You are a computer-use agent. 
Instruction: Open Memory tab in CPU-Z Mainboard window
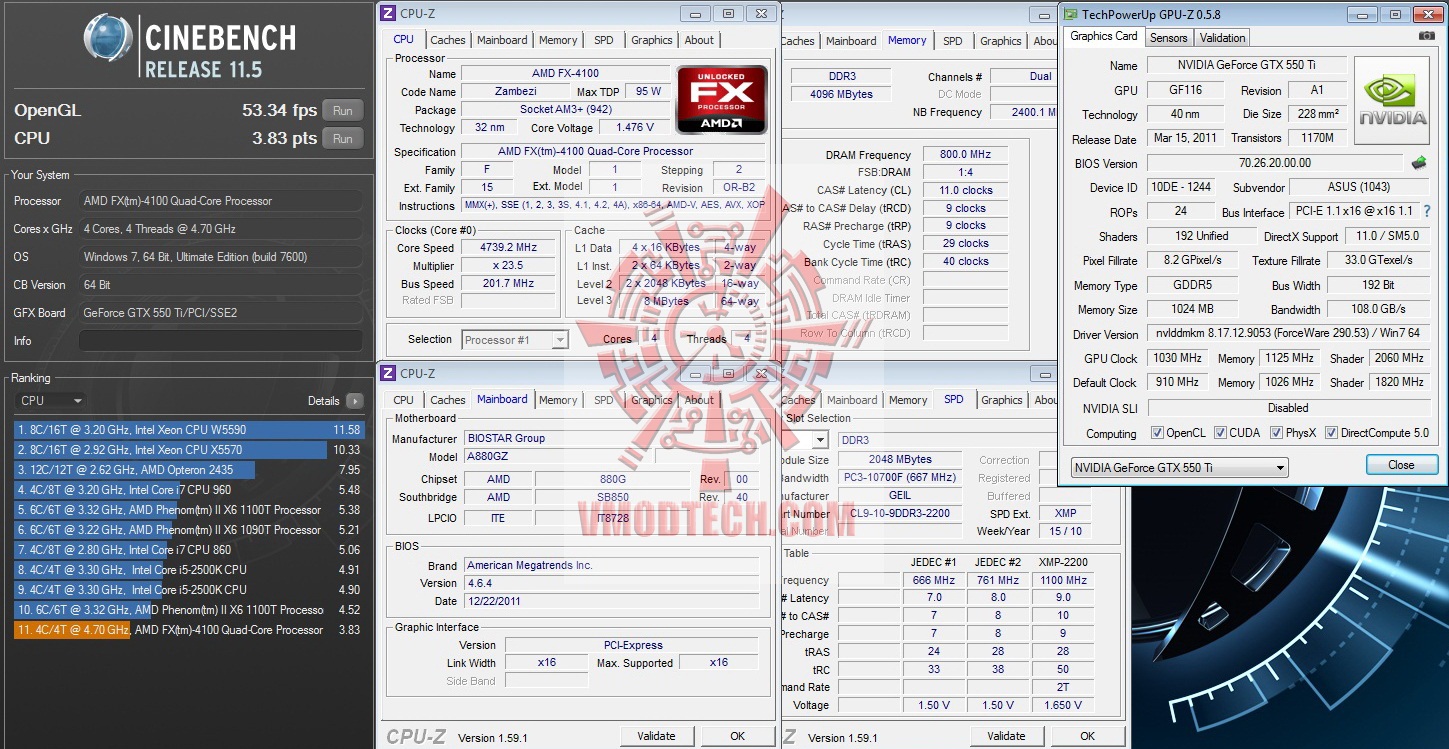pyautogui.click(x=558, y=400)
